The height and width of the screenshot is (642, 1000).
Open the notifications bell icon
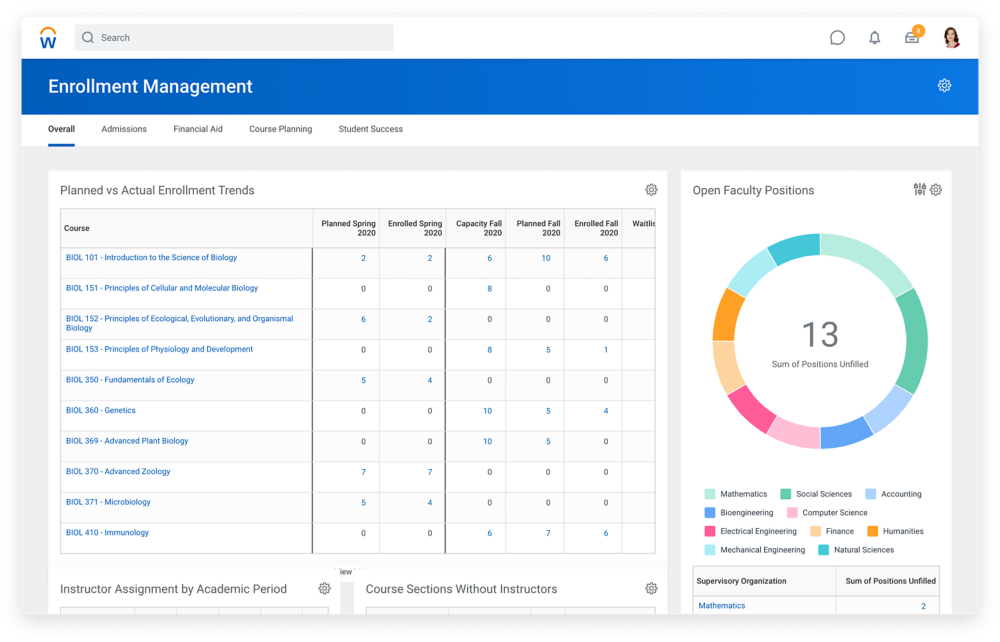coord(875,38)
